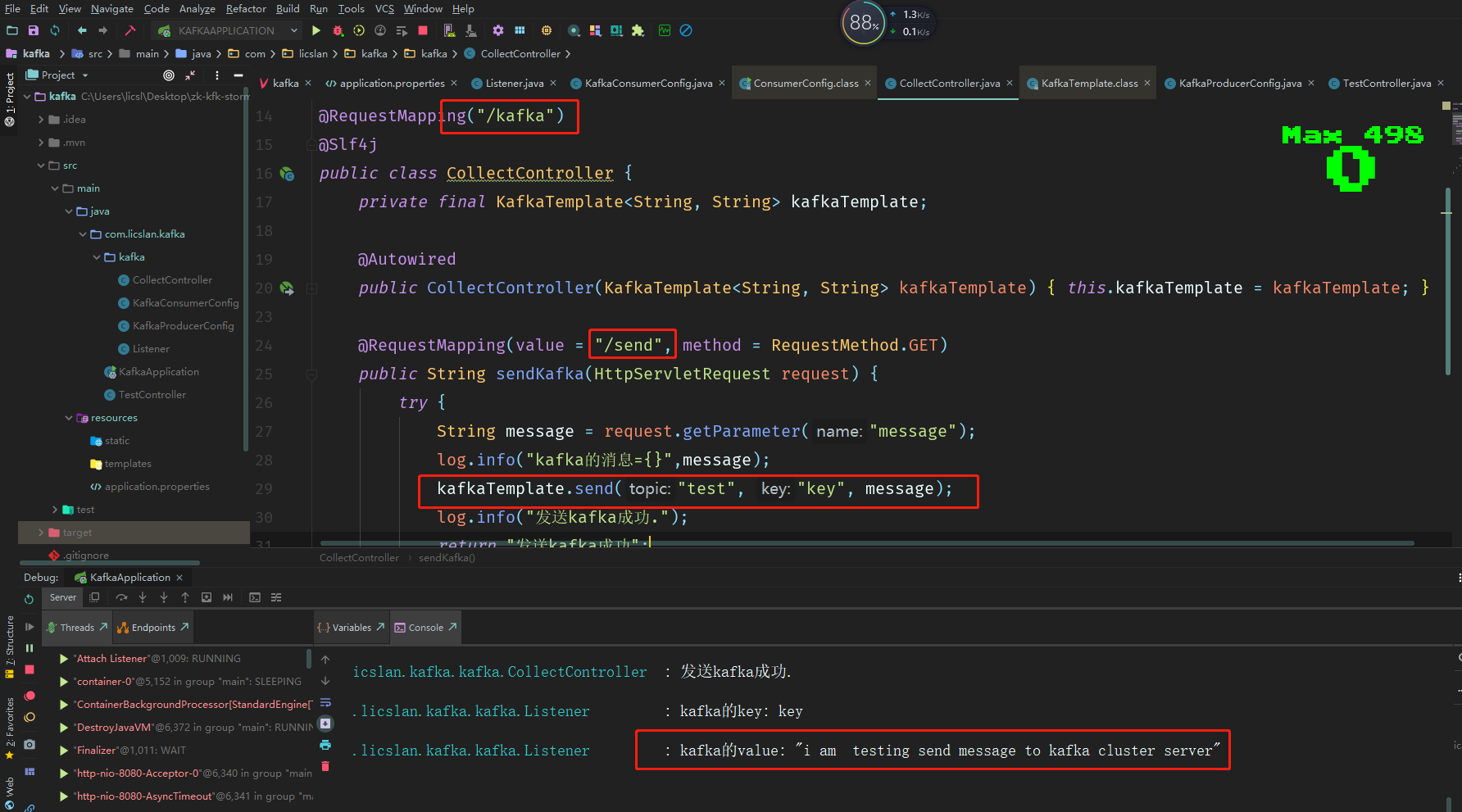This screenshot has width=1462, height=812.
Task: Select the Endpoints tab in Debug panel
Action: pyautogui.click(x=152, y=628)
